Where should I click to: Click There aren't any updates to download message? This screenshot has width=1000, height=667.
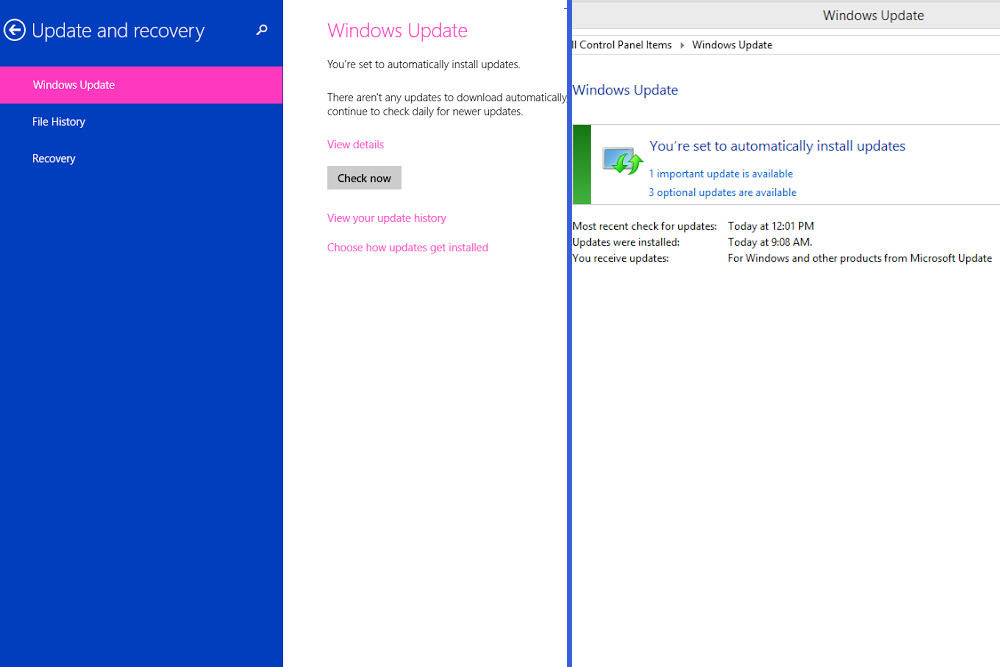[446, 105]
